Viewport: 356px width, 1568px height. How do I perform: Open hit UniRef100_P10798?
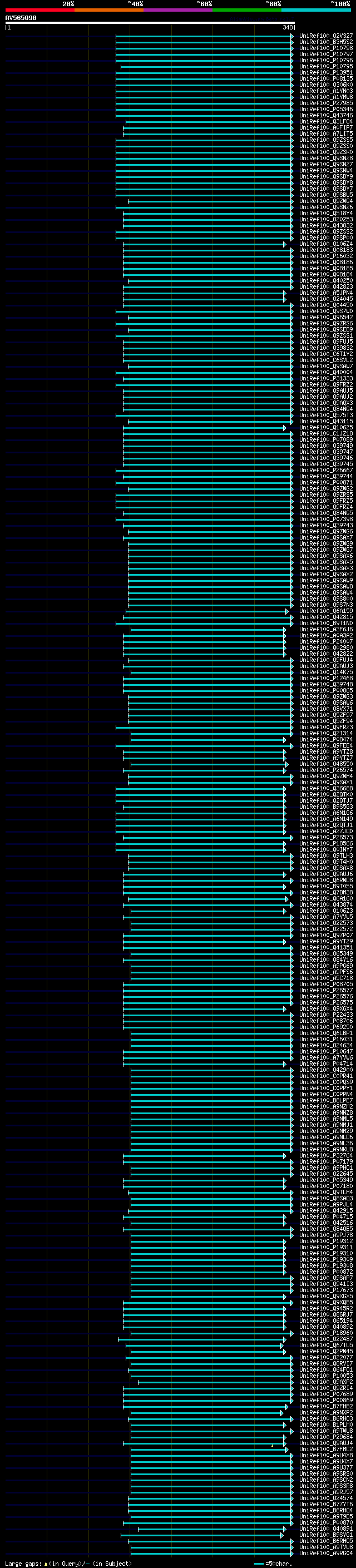coord(326,48)
